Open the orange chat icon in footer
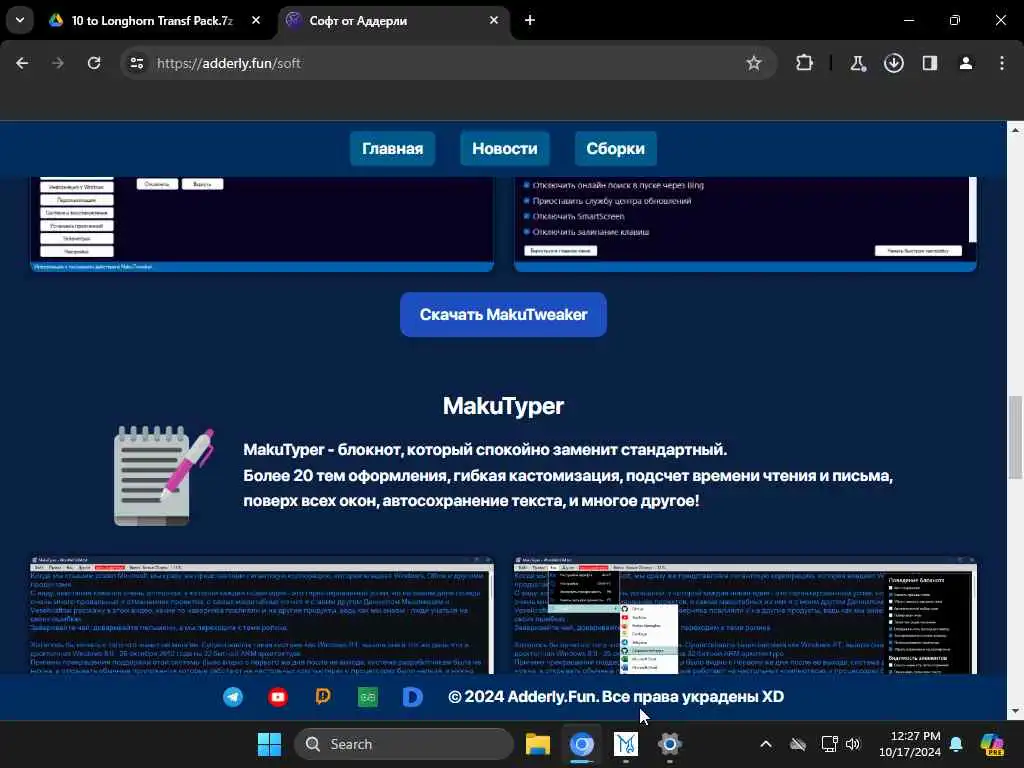 point(323,697)
